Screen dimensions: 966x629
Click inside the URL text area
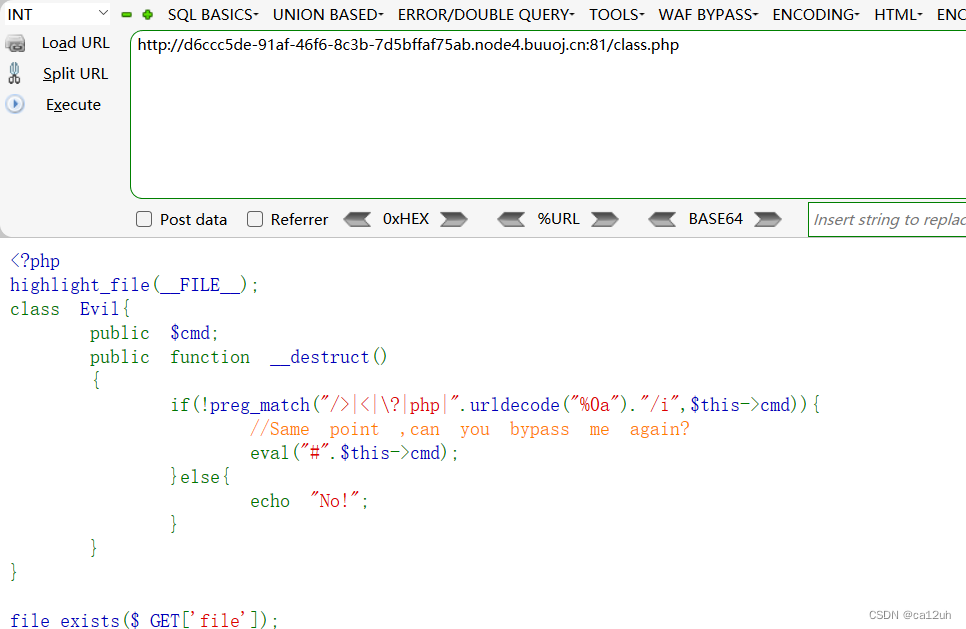coord(548,115)
